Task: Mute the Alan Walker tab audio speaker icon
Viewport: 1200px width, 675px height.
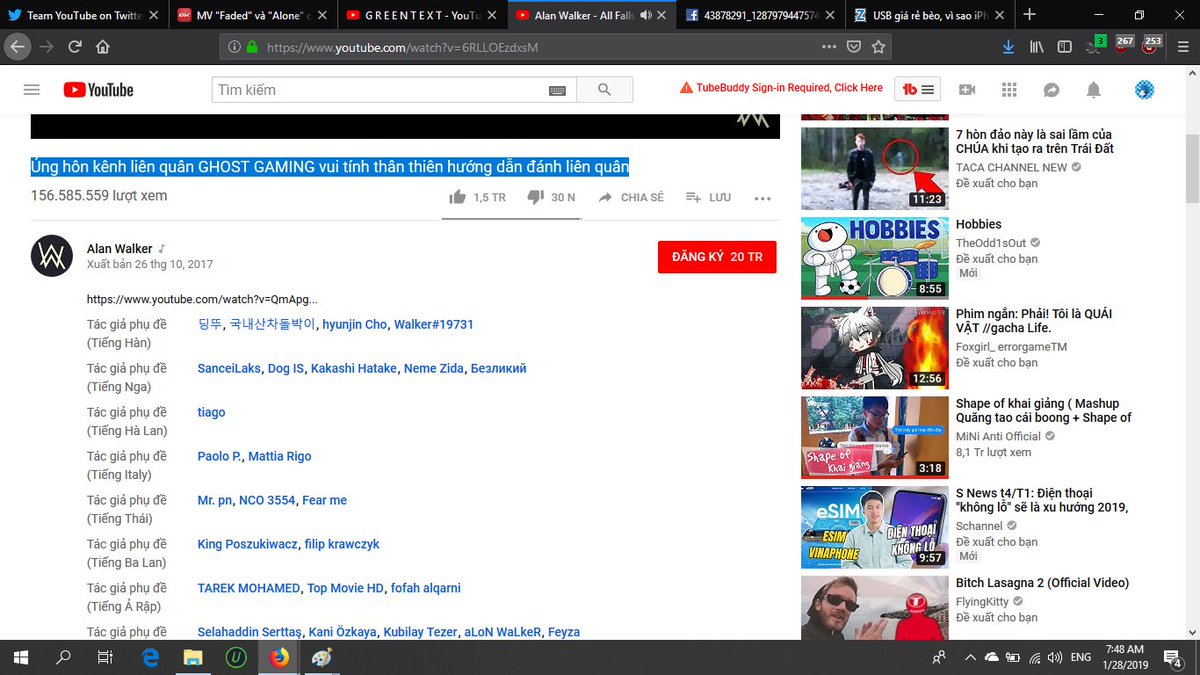Action: 645,15
